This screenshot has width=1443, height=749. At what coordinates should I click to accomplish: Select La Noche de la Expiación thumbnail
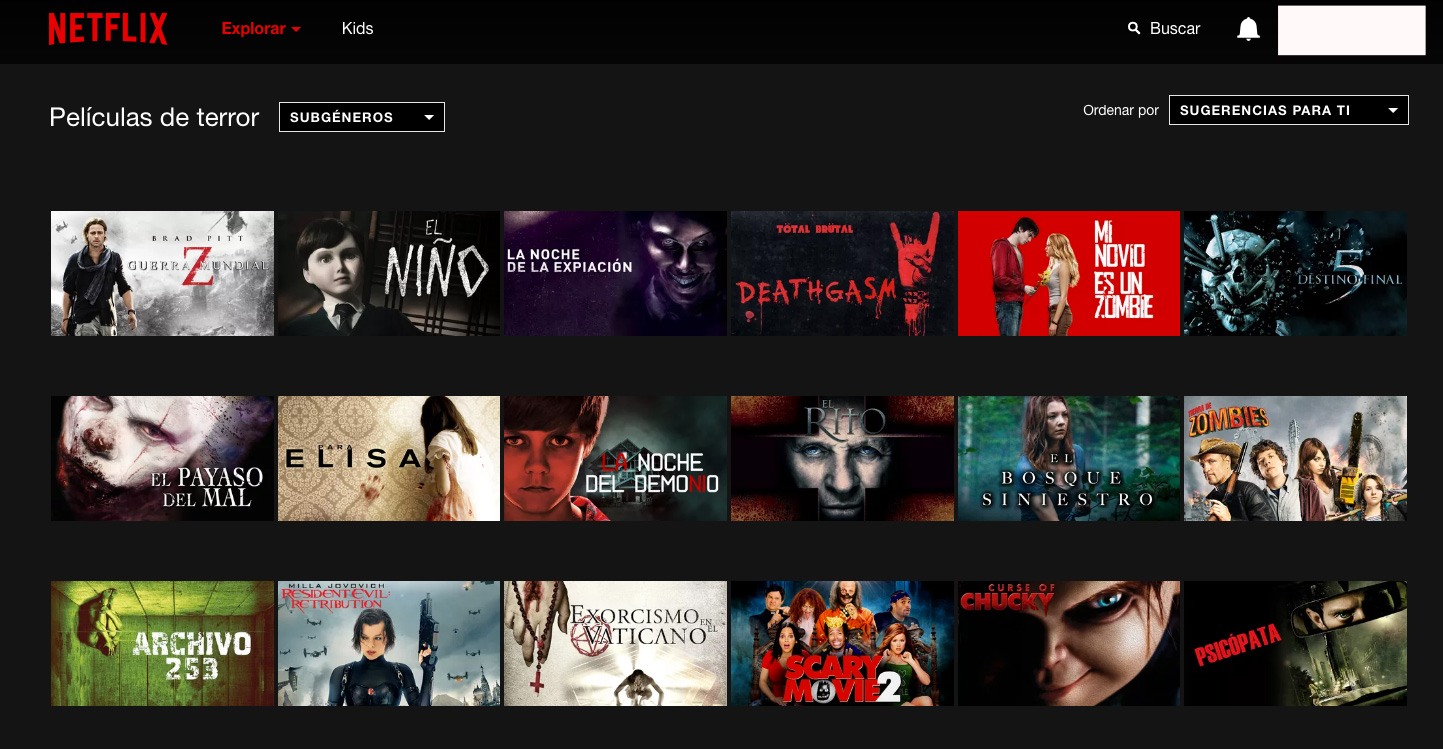tap(615, 273)
